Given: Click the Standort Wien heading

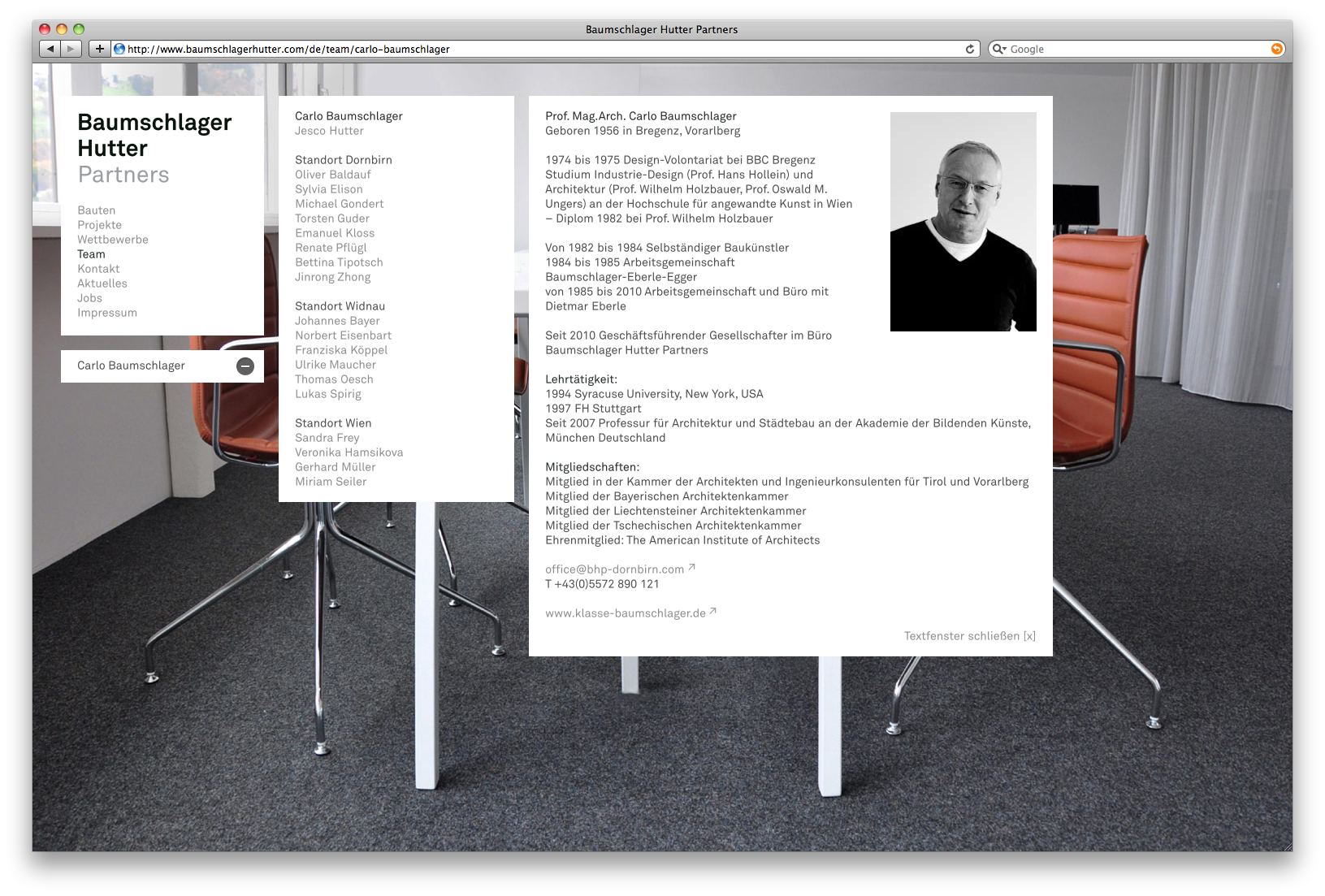Looking at the screenshot, I should point(333,423).
